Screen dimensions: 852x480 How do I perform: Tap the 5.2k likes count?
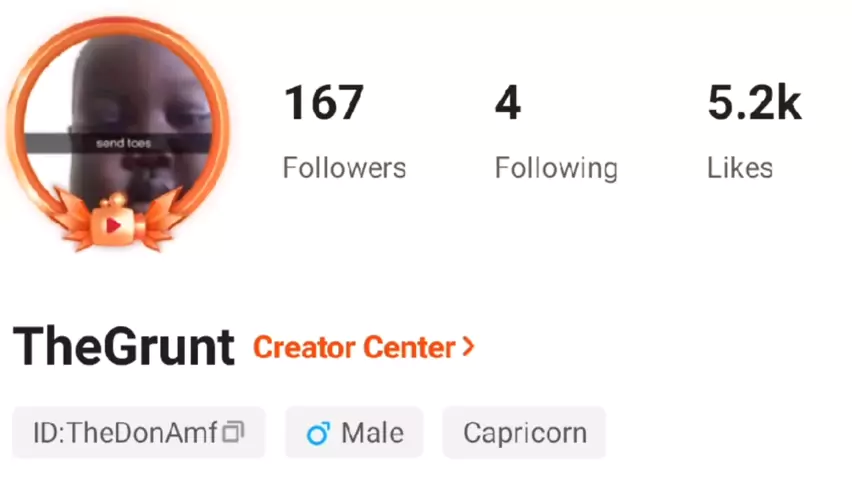pyautogui.click(x=754, y=103)
